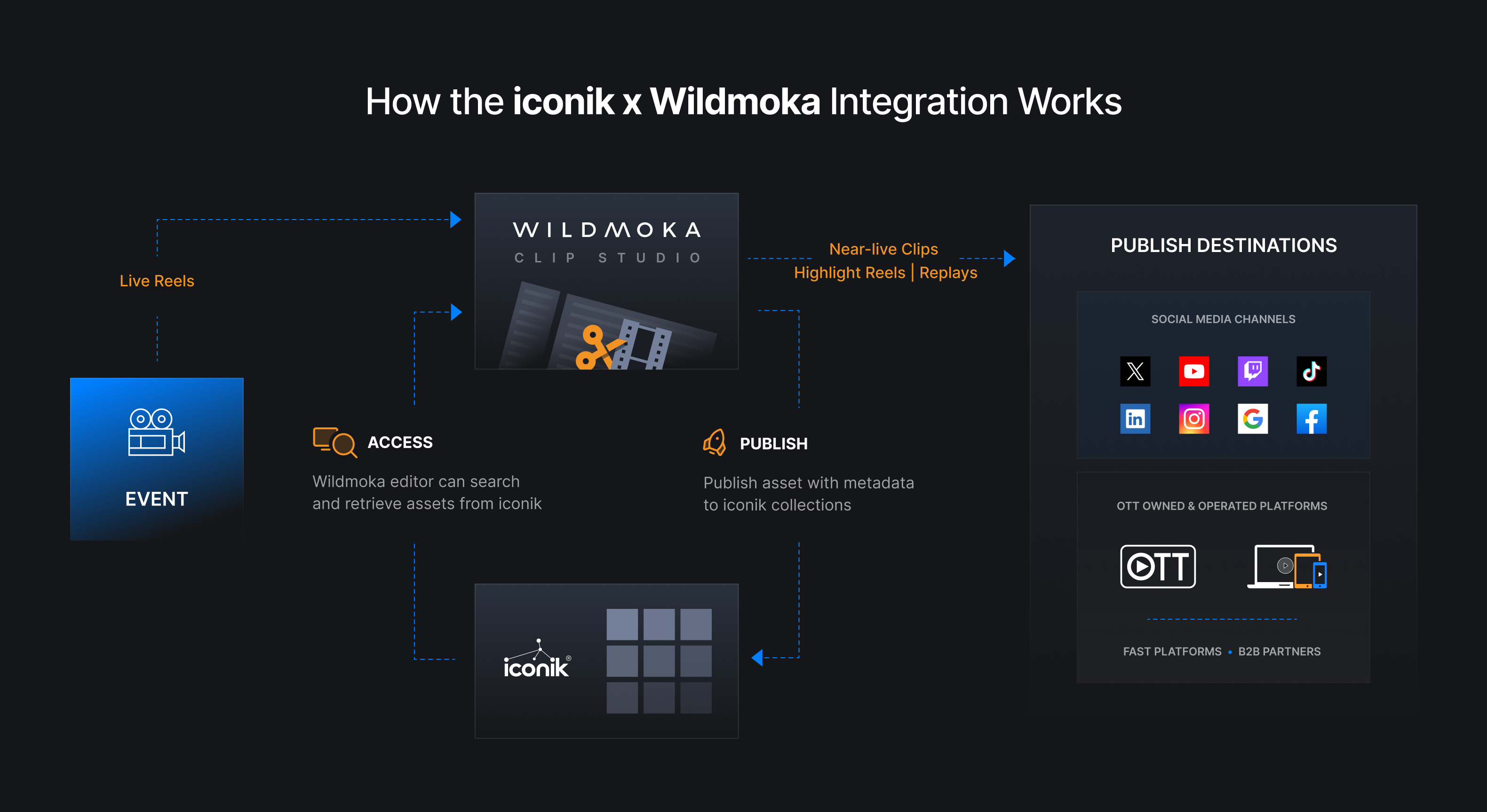1487x812 pixels.
Task: Click the YouTube icon
Action: coord(1194,371)
